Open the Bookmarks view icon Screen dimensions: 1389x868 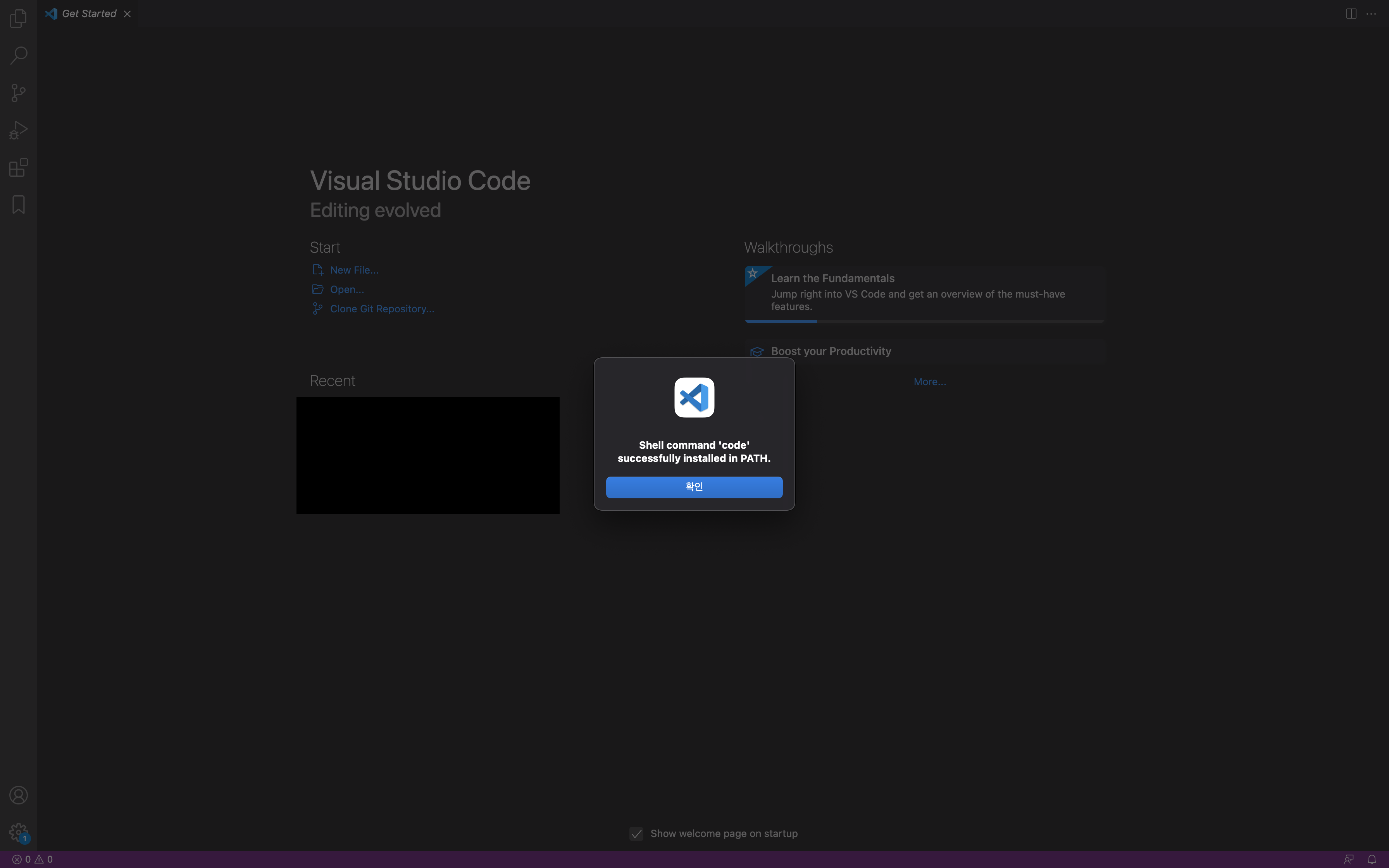(18, 204)
